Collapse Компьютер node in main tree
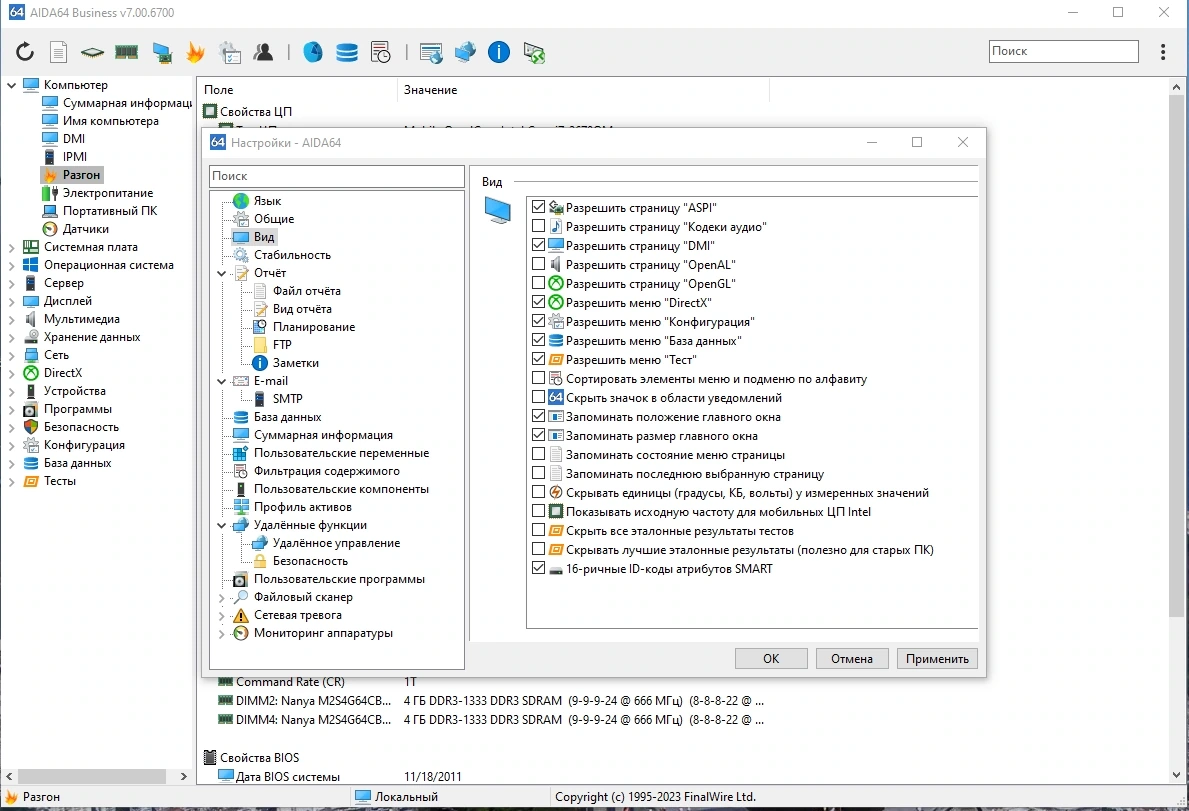This screenshot has width=1189, height=811. tap(11, 85)
